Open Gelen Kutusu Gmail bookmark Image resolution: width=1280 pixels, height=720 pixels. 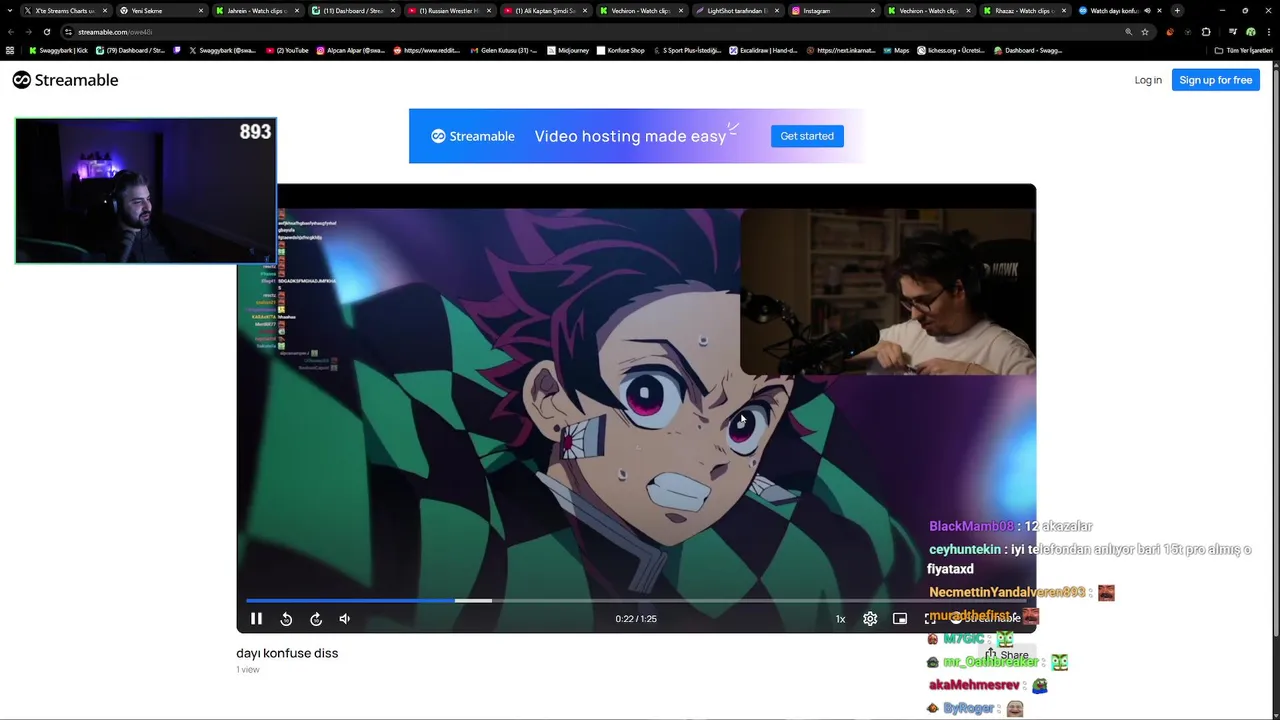point(504,50)
